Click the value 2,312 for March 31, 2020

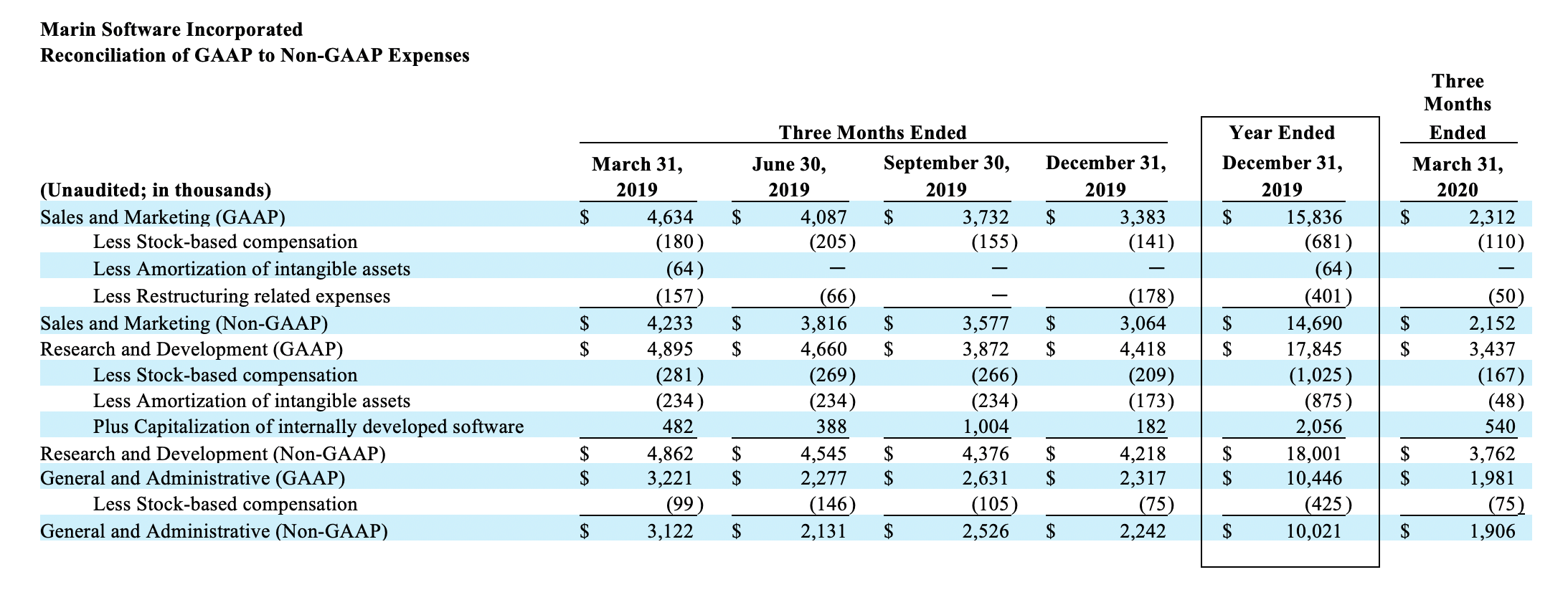[1492, 216]
